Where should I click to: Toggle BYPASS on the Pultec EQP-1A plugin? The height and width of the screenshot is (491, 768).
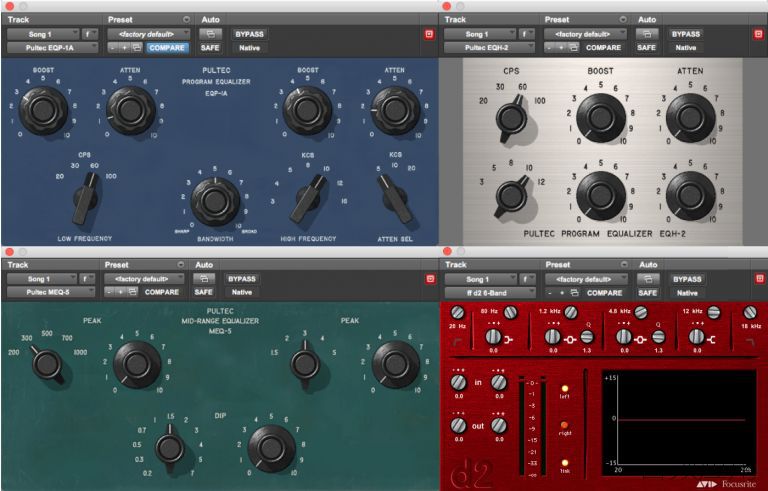(x=249, y=34)
